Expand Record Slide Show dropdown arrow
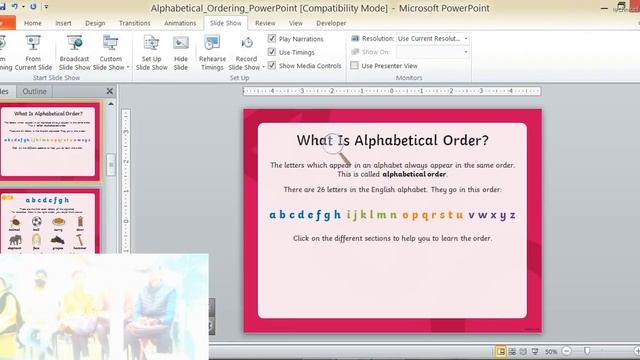The height and width of the screenshot is (360, 640). point(263,67)
